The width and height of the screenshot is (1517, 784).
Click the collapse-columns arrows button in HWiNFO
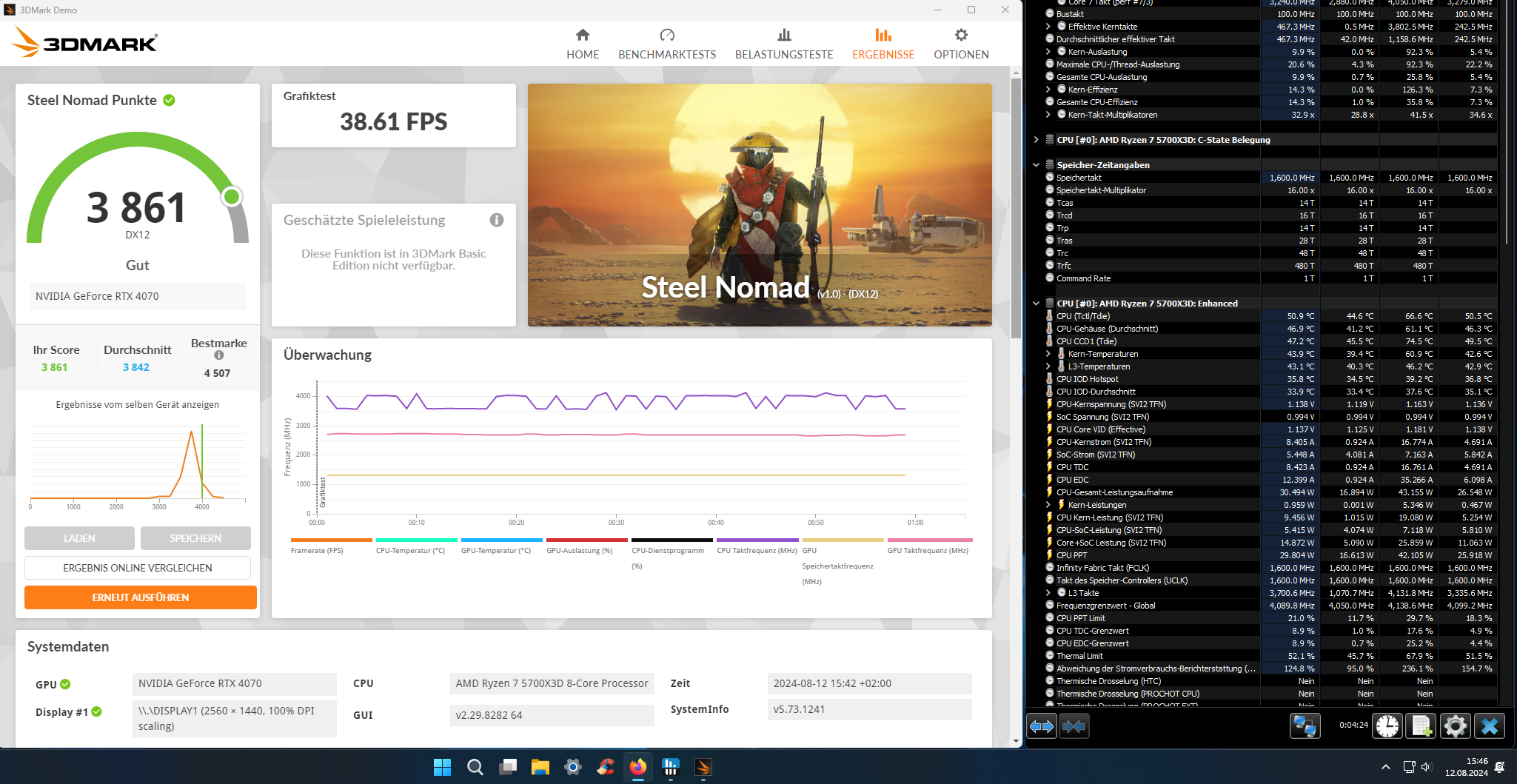click(x=1074, y=726)
